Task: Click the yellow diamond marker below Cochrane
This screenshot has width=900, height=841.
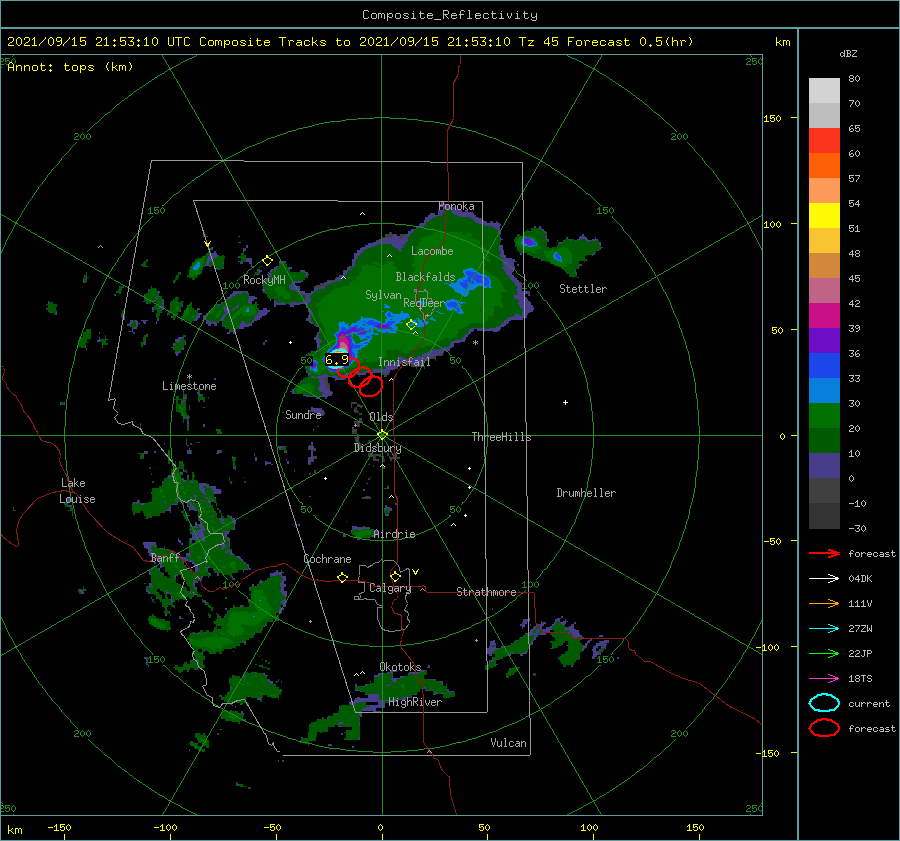Action: 343,577
